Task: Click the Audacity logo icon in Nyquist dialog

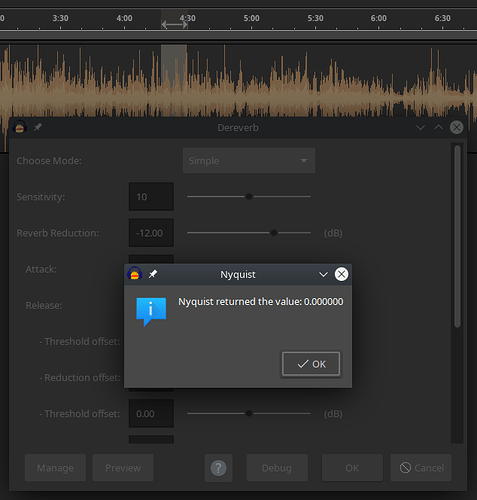Action: coord(135,274)
